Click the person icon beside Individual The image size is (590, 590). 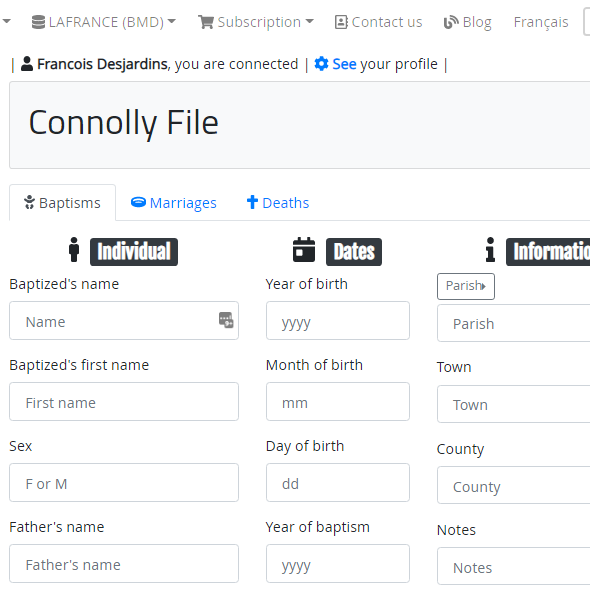click(74, 249)
